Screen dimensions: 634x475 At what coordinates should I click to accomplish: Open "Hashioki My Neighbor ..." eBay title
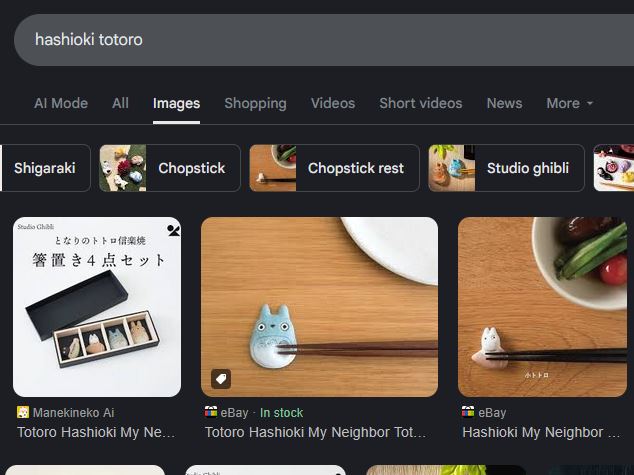pos(541,432)
